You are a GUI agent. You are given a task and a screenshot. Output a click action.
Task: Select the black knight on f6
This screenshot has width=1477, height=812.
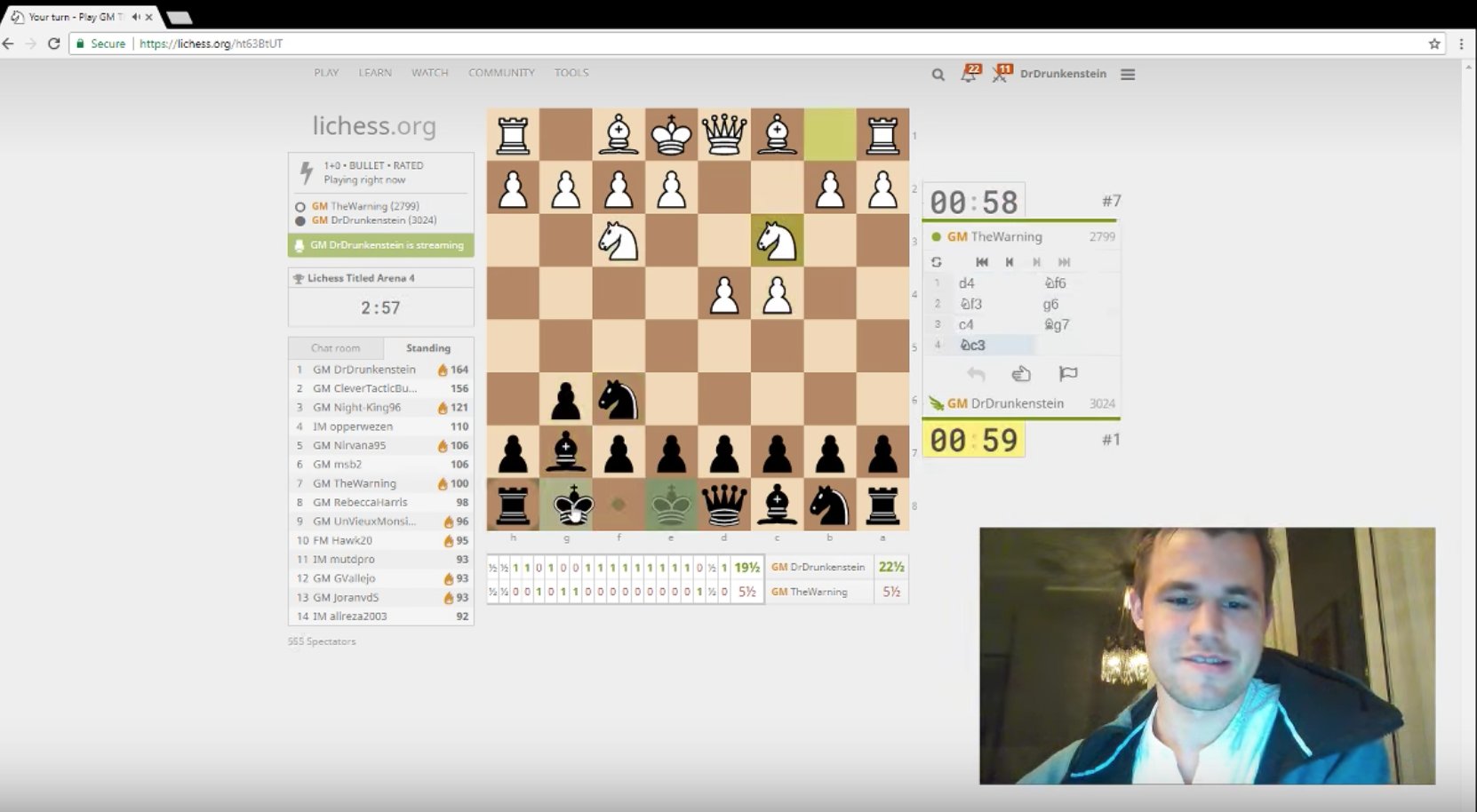pos(619,400)
